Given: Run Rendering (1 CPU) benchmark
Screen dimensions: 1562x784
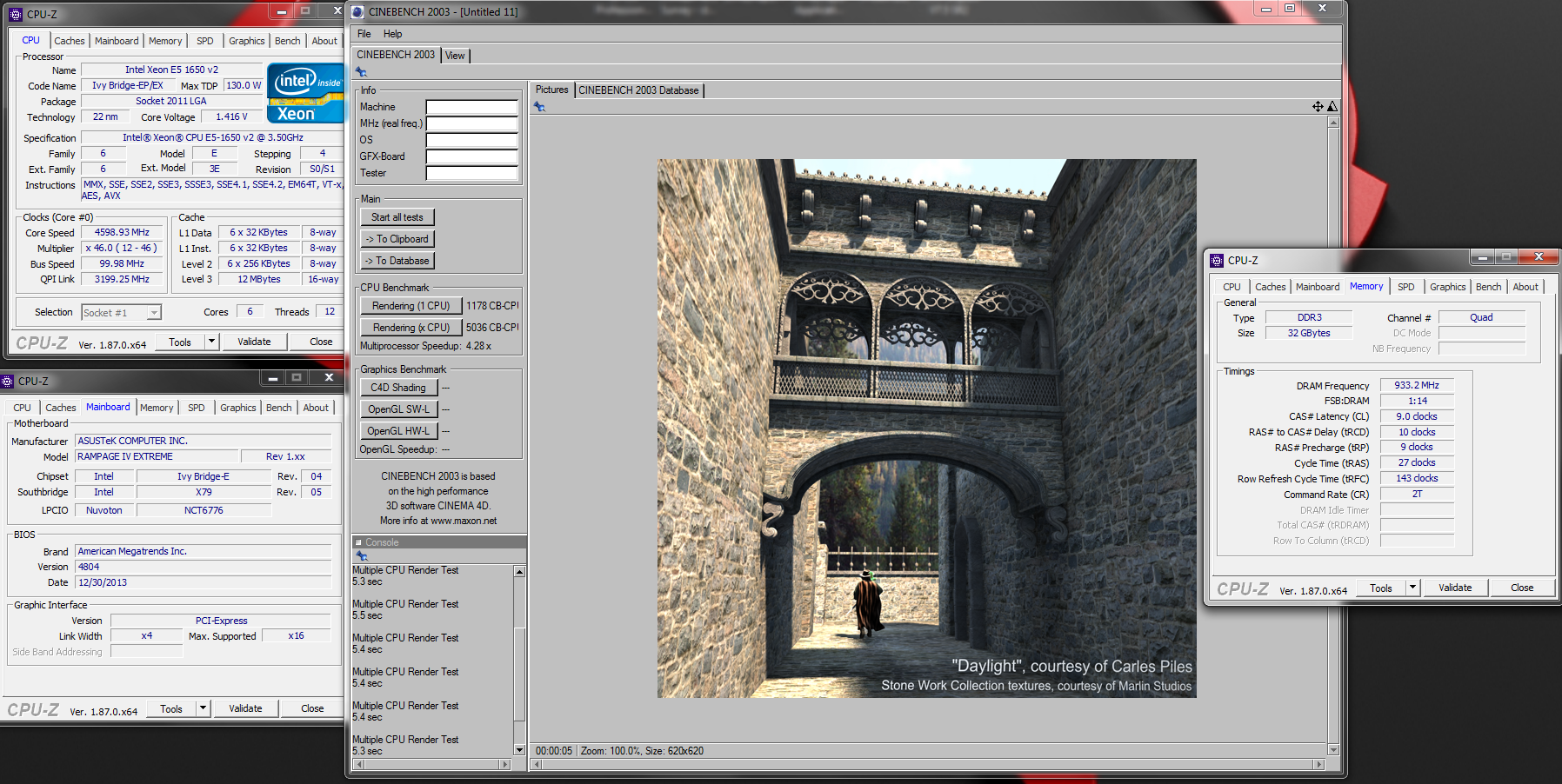Looking at the screenshot, I should click(x=411, y=306).
